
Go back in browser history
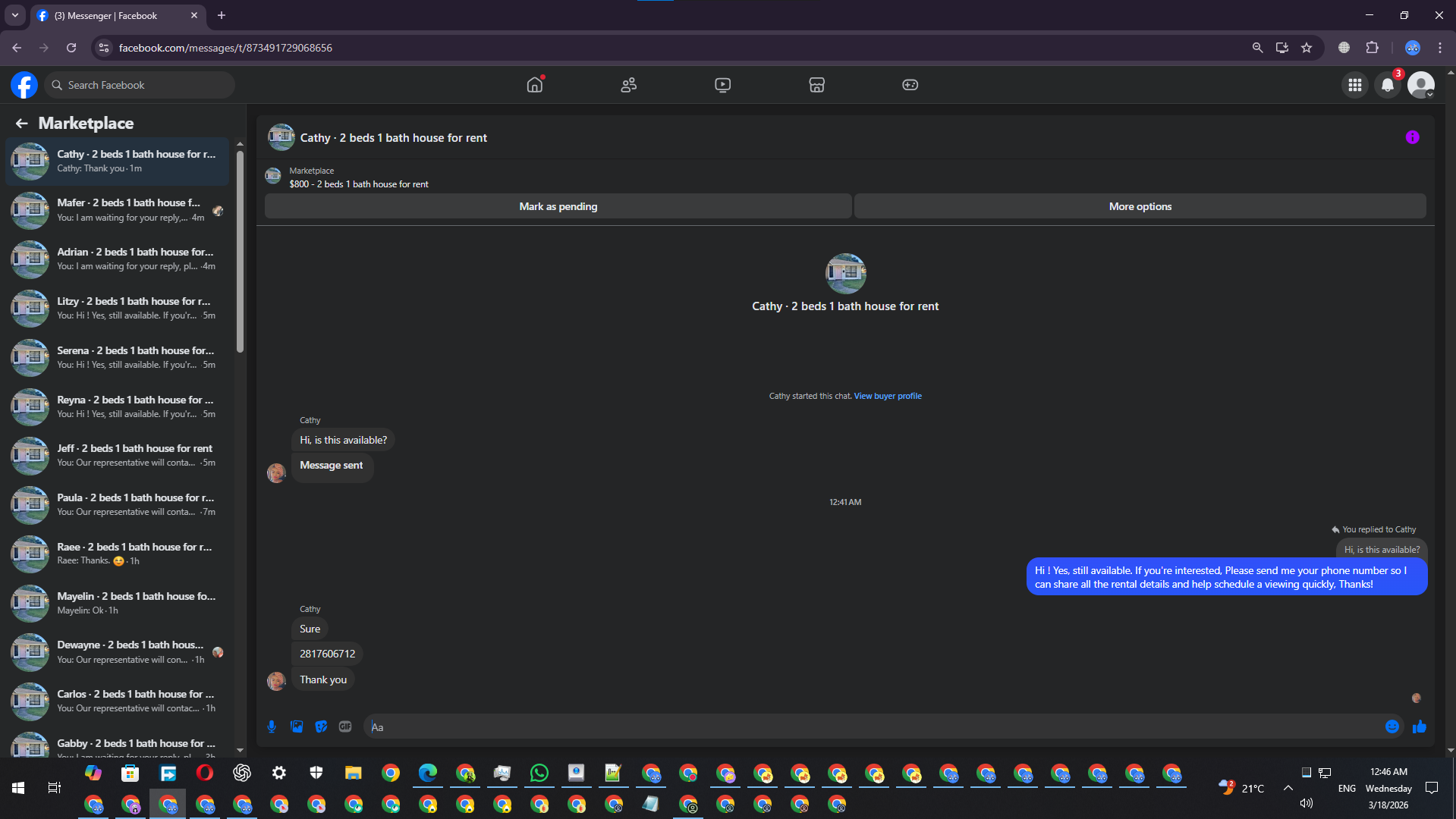(x=17, y=48)
